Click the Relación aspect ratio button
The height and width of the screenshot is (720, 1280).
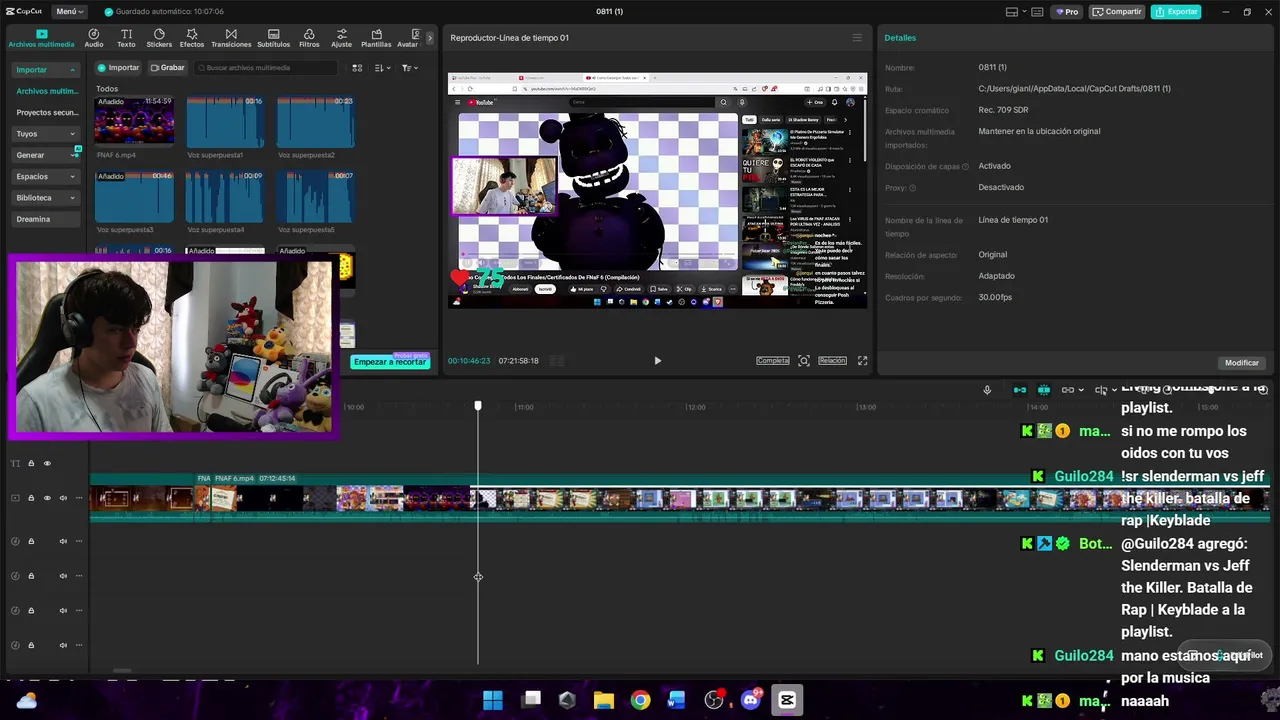[x=832, y=361]
